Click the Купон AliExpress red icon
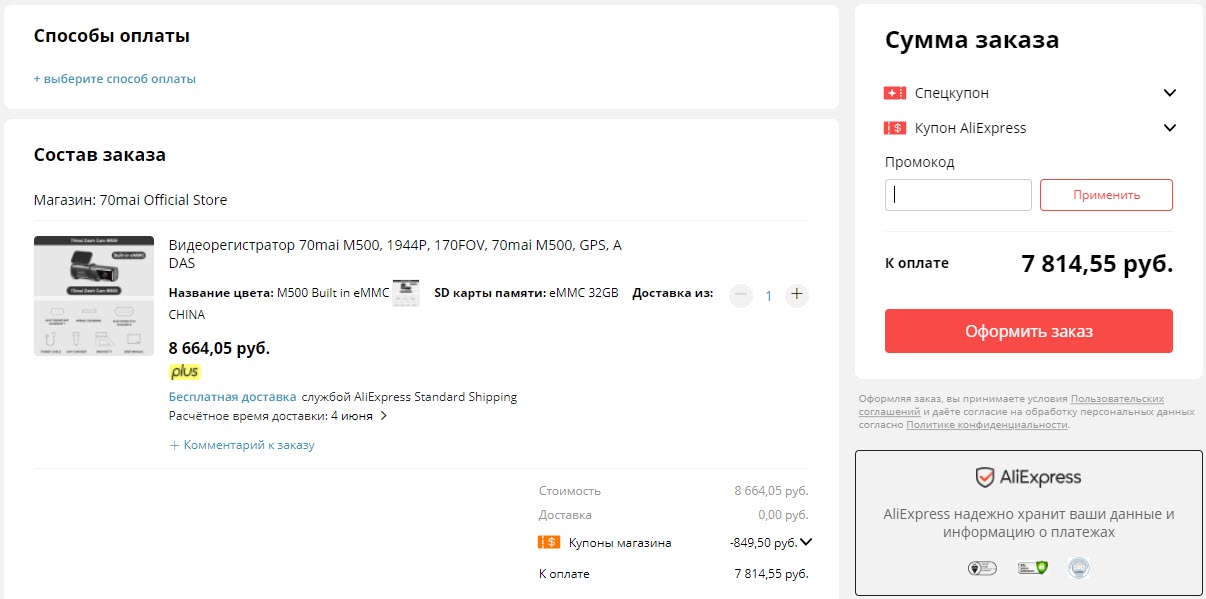Image resolution: width=1206 pixels, height=599 pixels. tap(894, 128)
